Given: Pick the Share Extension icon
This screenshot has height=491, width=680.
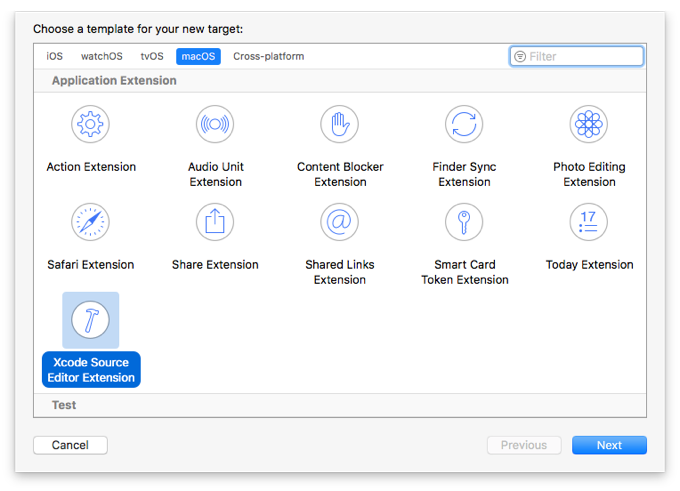Looking at the screenshot, I should click(x=215, y=222).
